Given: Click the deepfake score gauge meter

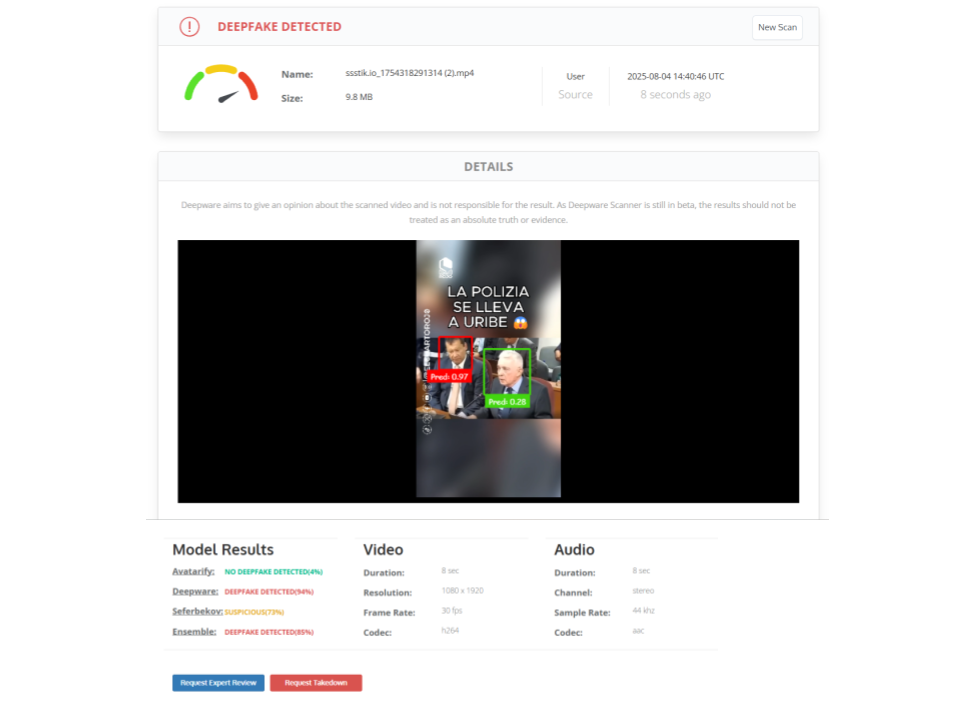Looking at the screenshot, I should point(221,84).
